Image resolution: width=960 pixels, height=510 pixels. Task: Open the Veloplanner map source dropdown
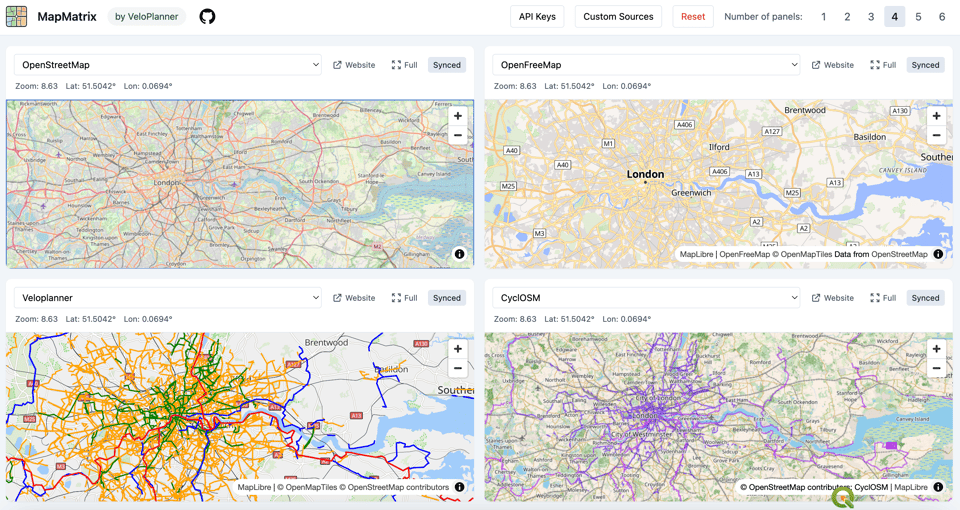(x=168, y=298)
